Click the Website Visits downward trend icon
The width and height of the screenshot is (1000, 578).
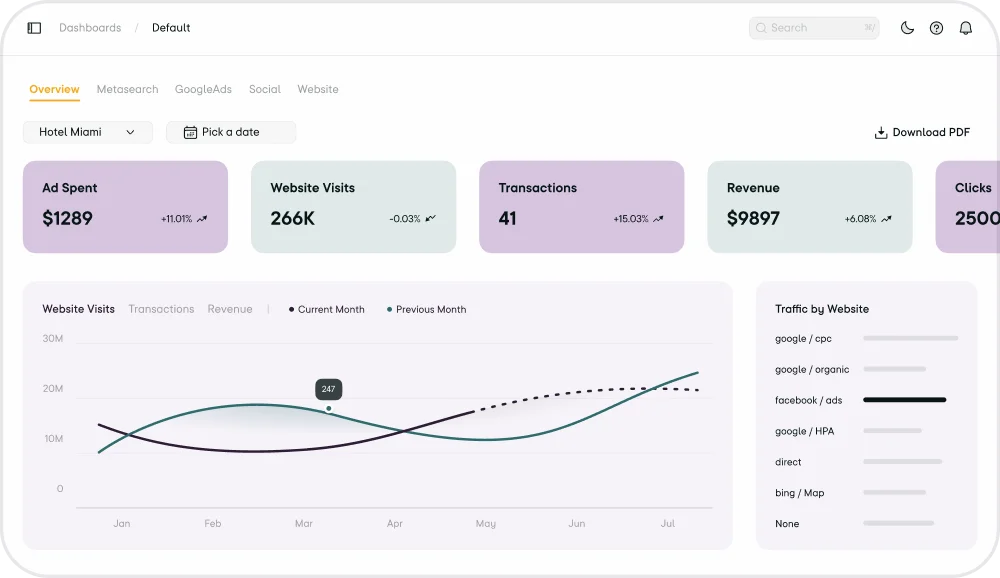(430, 219)
